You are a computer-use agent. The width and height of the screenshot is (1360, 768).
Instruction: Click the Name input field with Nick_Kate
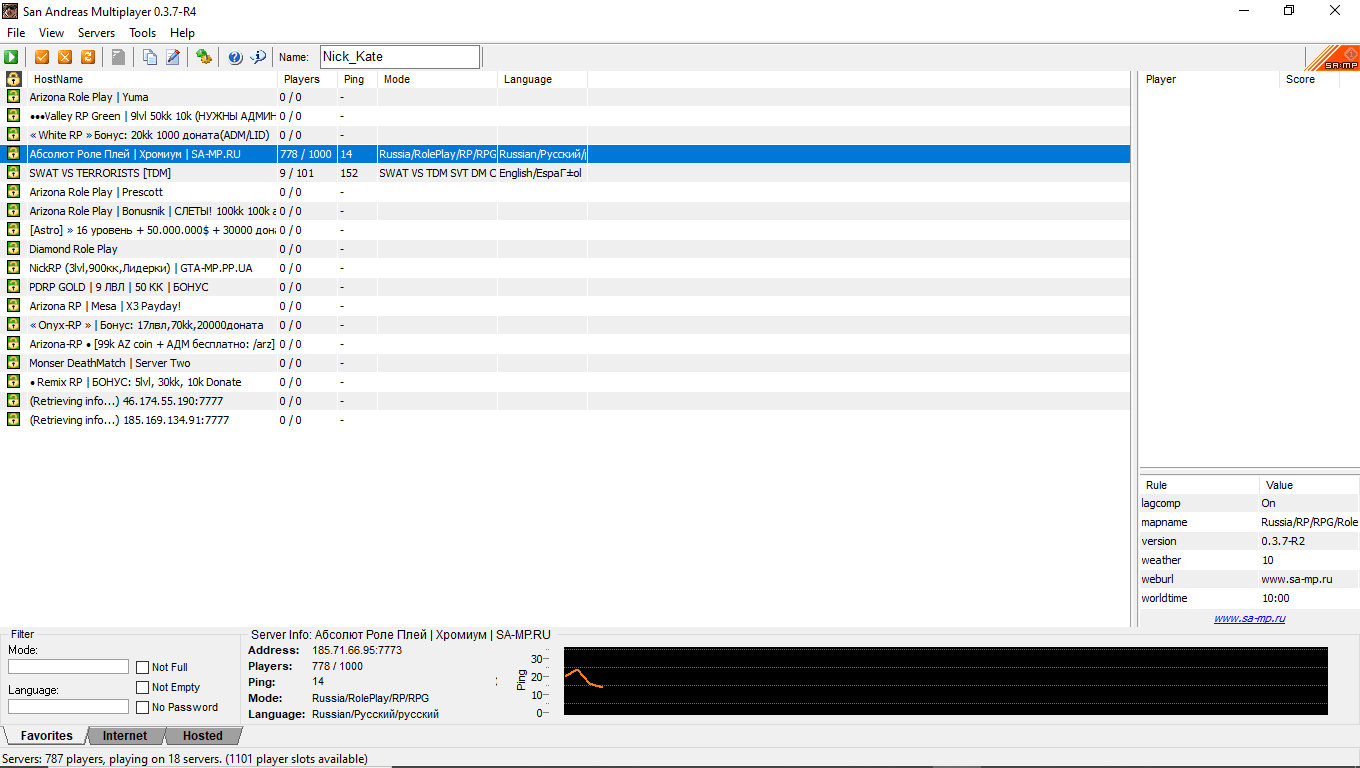pos(400,57)
